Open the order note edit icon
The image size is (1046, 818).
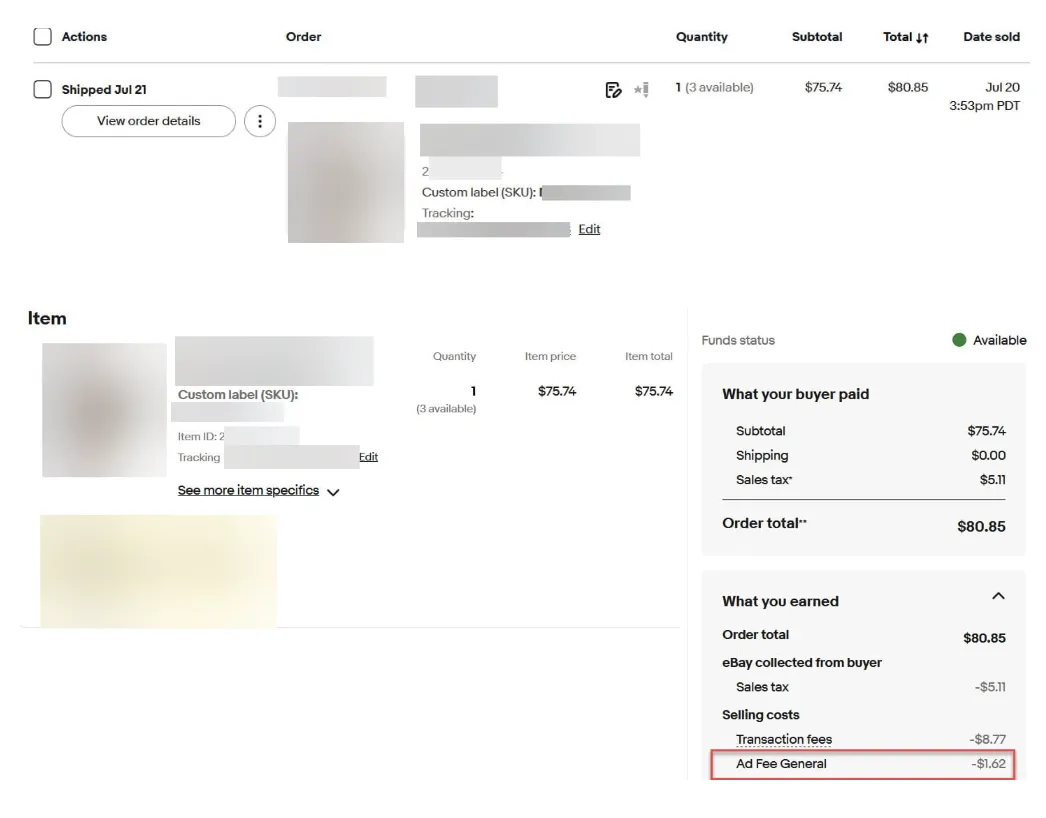click(x=613, y=89)
